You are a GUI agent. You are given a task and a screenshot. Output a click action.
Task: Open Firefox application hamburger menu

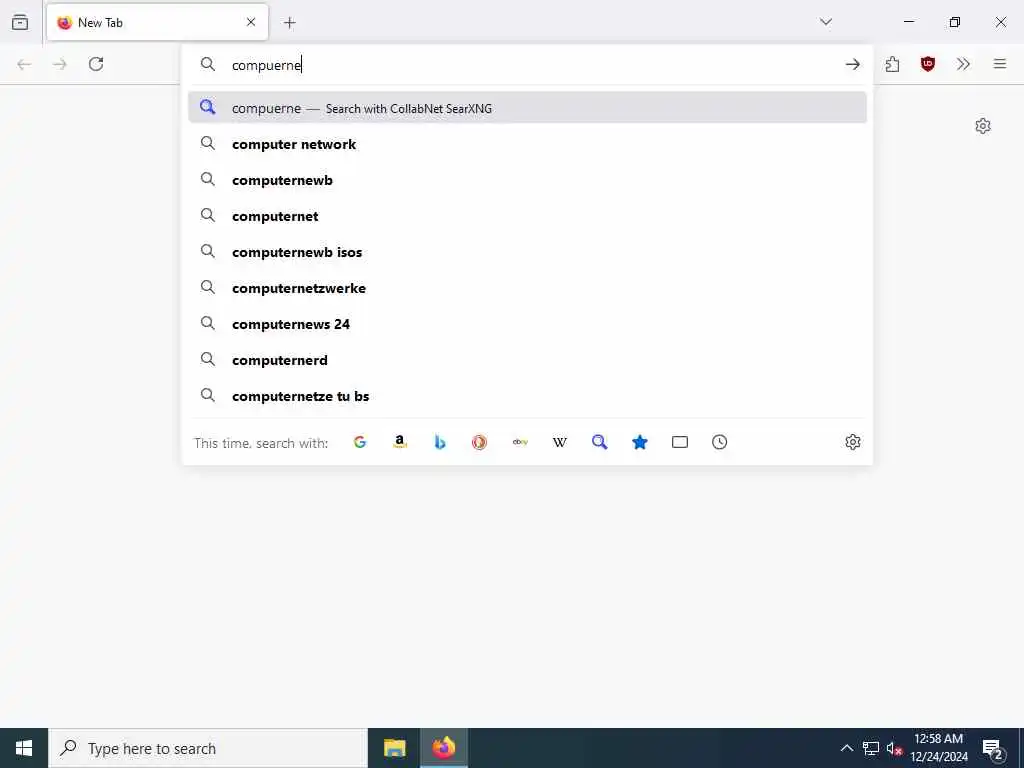click(x=999, y=64)
